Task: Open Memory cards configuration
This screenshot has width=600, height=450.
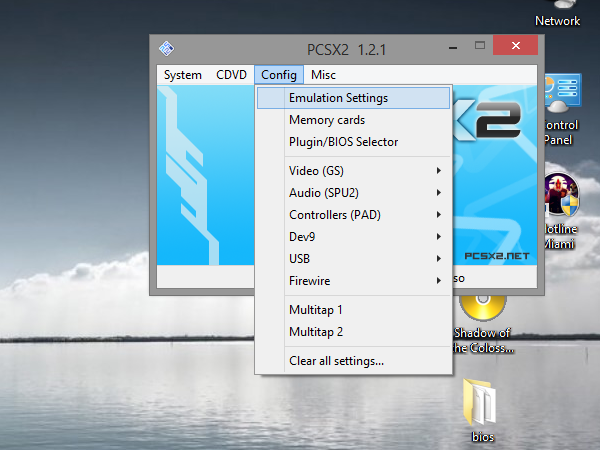Action: click(353, 120)
